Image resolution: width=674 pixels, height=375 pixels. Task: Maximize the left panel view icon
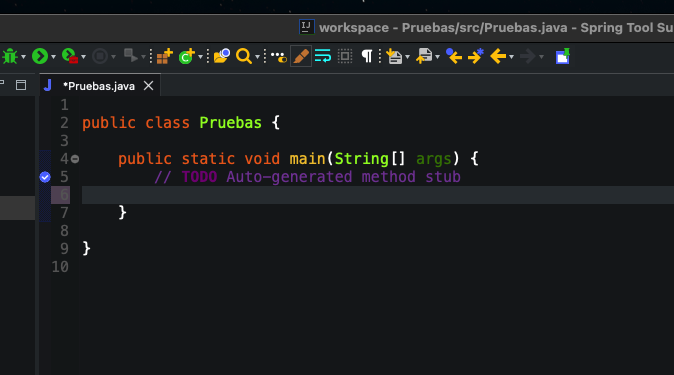(x=21, y=85)
